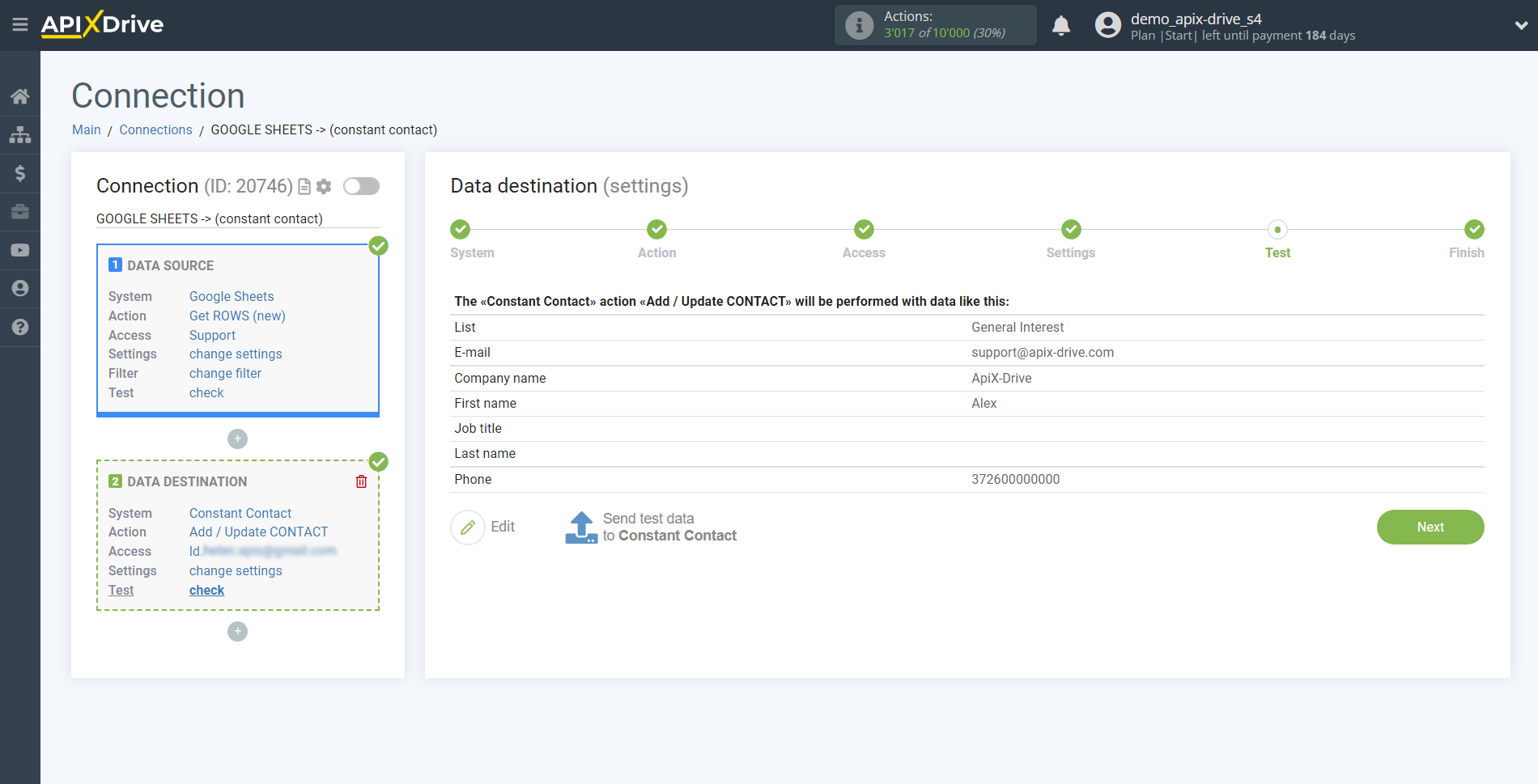Viewport: 1538px width, 784px height.
Task: Open Add / Update CONTACT action link
Action: point(259,532)
